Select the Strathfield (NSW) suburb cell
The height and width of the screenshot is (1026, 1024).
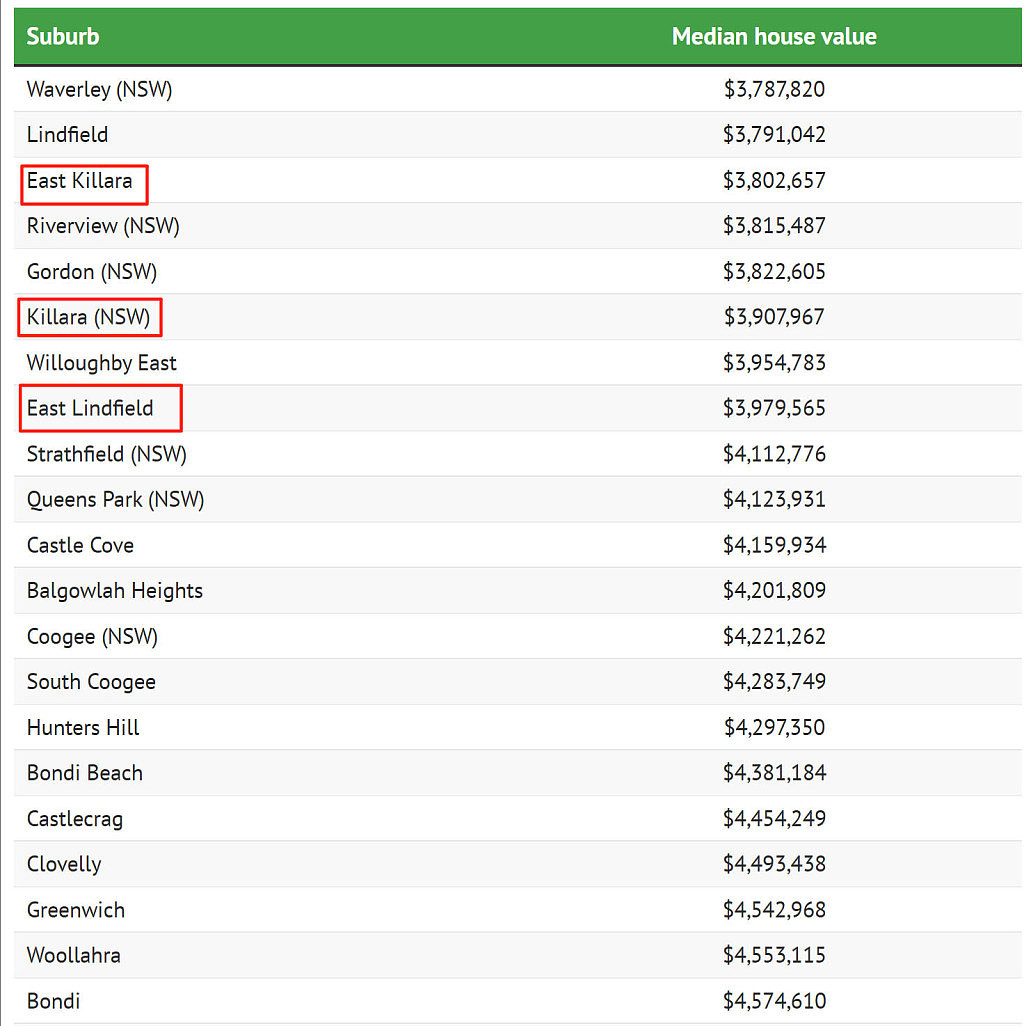pos(107,454)
